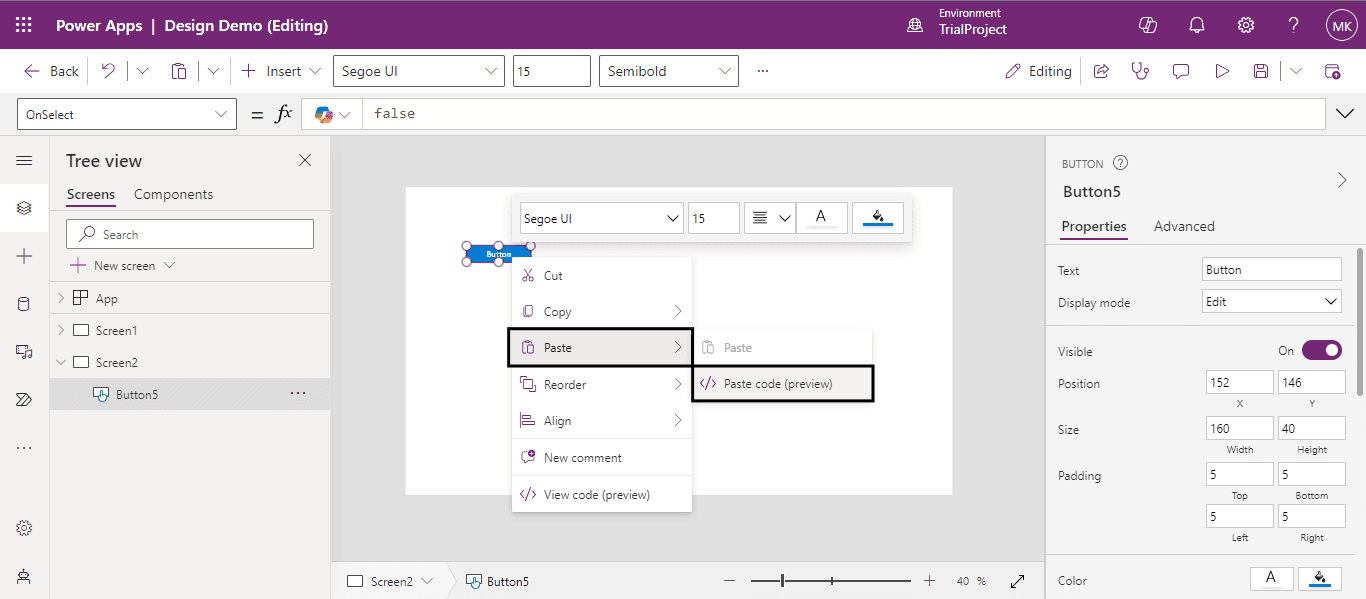Collapse the Screen2 tree node
The image size is (1366, 599).
pos(61,362)
